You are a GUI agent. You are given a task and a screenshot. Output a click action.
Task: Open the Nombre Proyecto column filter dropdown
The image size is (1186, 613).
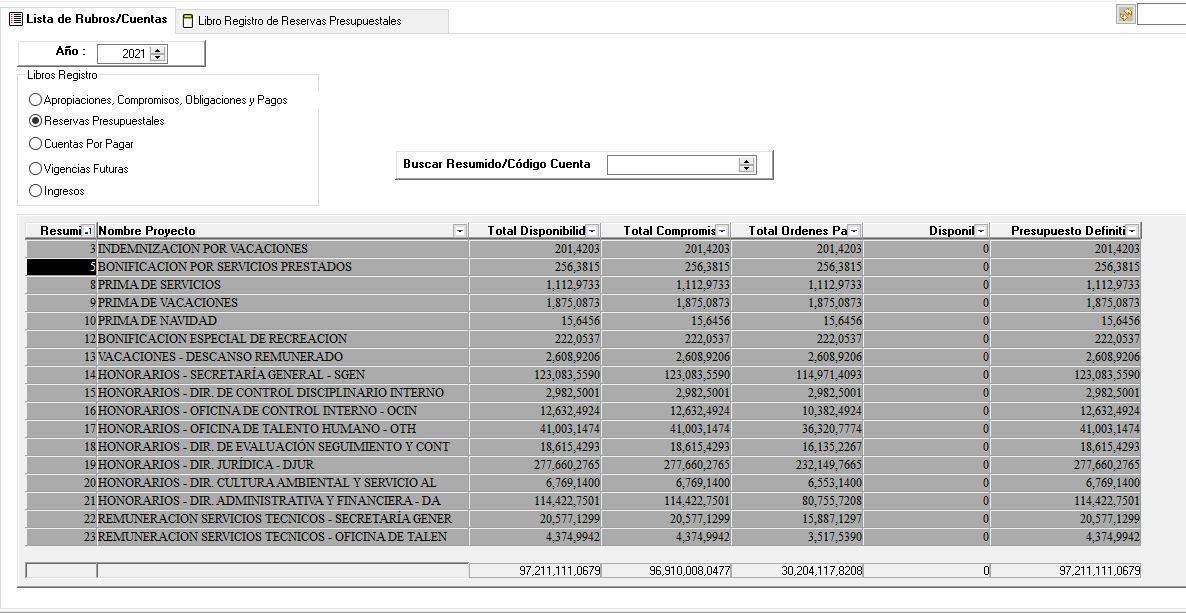click(459, 231)
